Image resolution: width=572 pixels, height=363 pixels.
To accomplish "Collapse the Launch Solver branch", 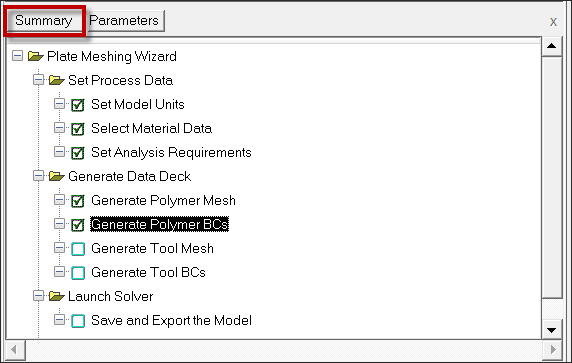I will pyautogui.click(x=38, y=296).
